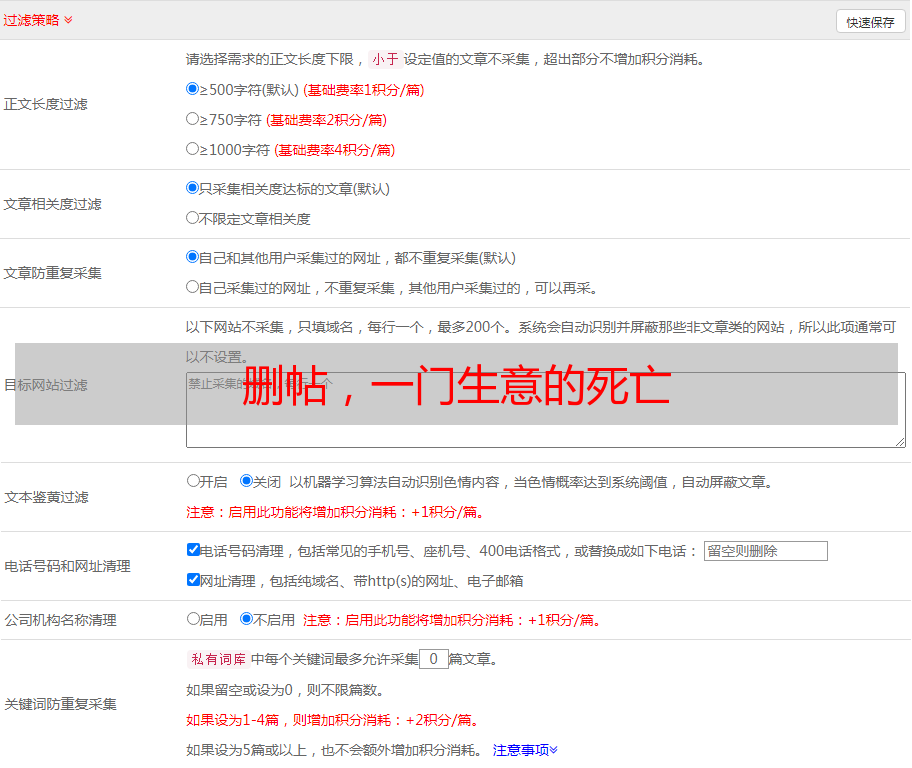912x768 pixels.
Task: Select ≥1000字符 length option
Action: 192,149
